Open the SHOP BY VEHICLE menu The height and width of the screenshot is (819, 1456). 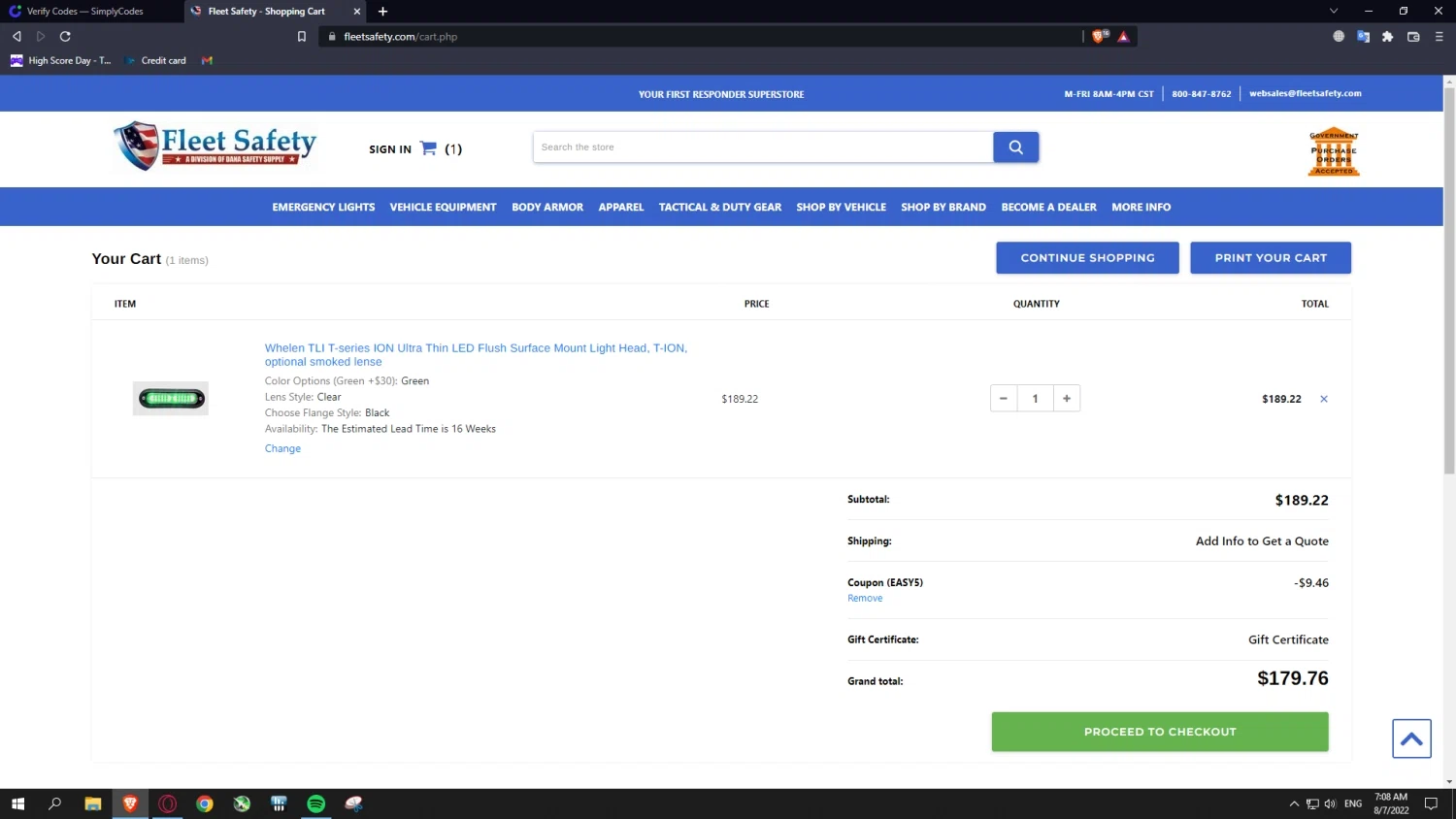click(x=842, y=207)
